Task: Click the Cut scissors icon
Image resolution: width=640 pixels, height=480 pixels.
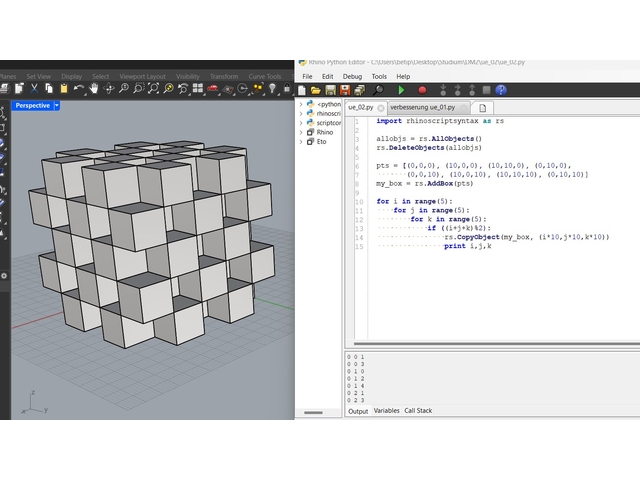Action: (34, 89)
